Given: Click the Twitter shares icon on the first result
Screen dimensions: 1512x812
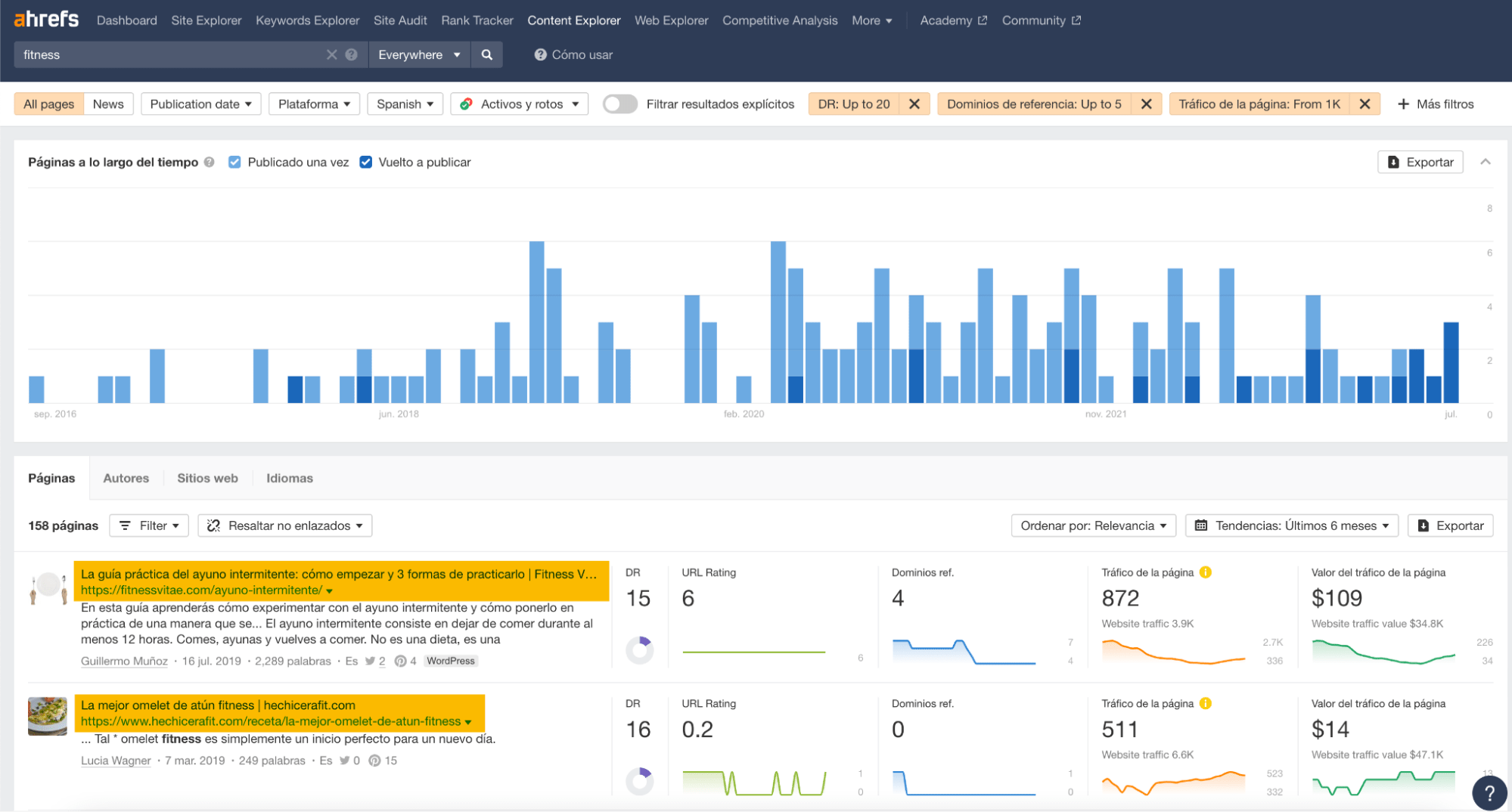Looking at the screenshot, I should click(x=370, y=660).
